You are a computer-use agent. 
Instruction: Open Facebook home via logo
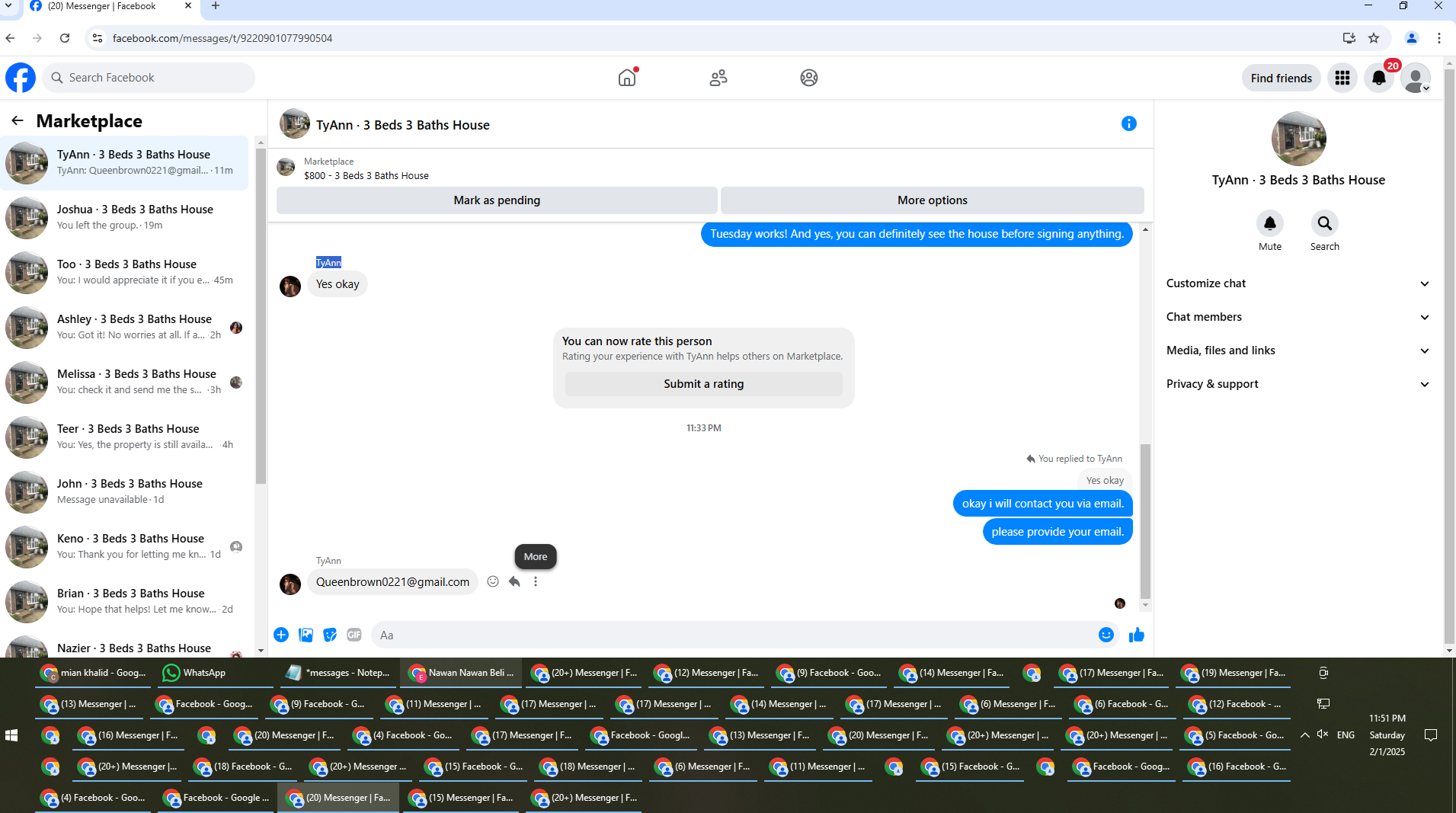click(x=21, y=78)
